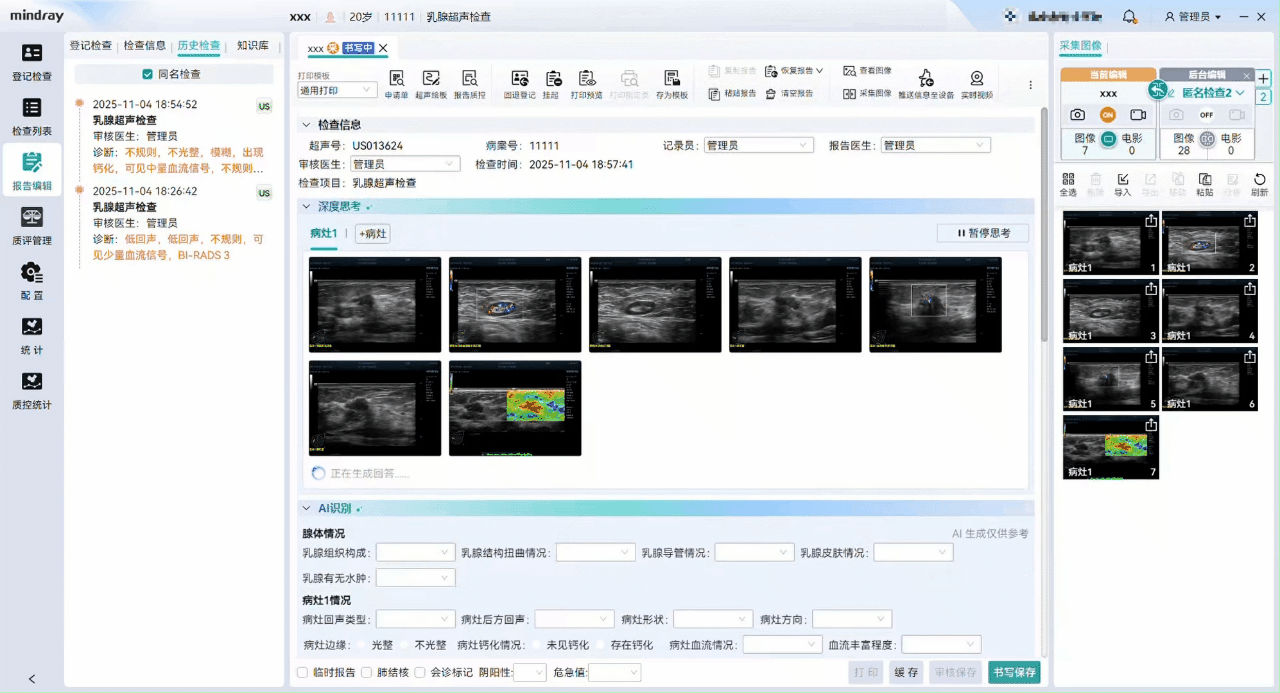
Task: Open the 打印模板 通用打印 dropdown
Action: tap(337, 90)
